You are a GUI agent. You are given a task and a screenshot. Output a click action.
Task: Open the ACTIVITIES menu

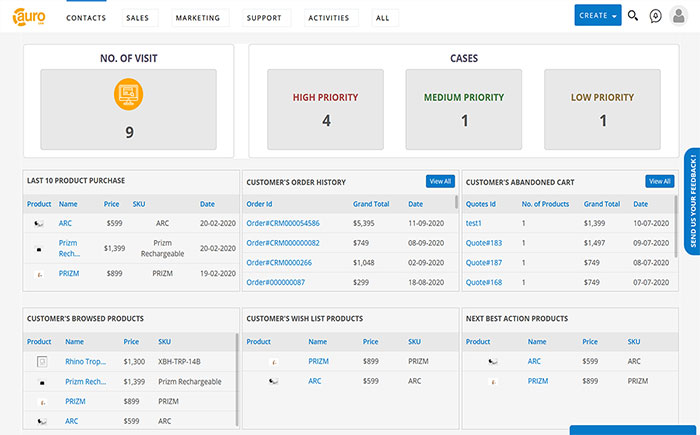[331, 18]
